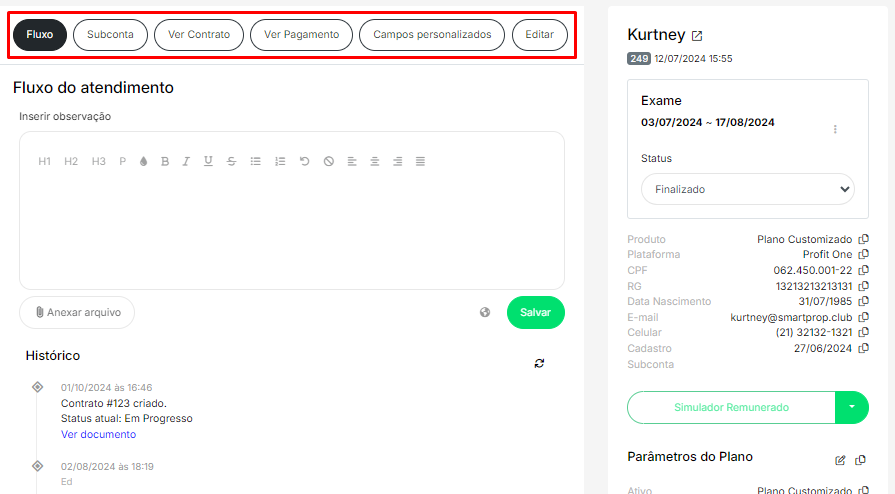Follow the Ver documento link
The width and height of the screenshot is (895, 494).
(x=98, y=434)
